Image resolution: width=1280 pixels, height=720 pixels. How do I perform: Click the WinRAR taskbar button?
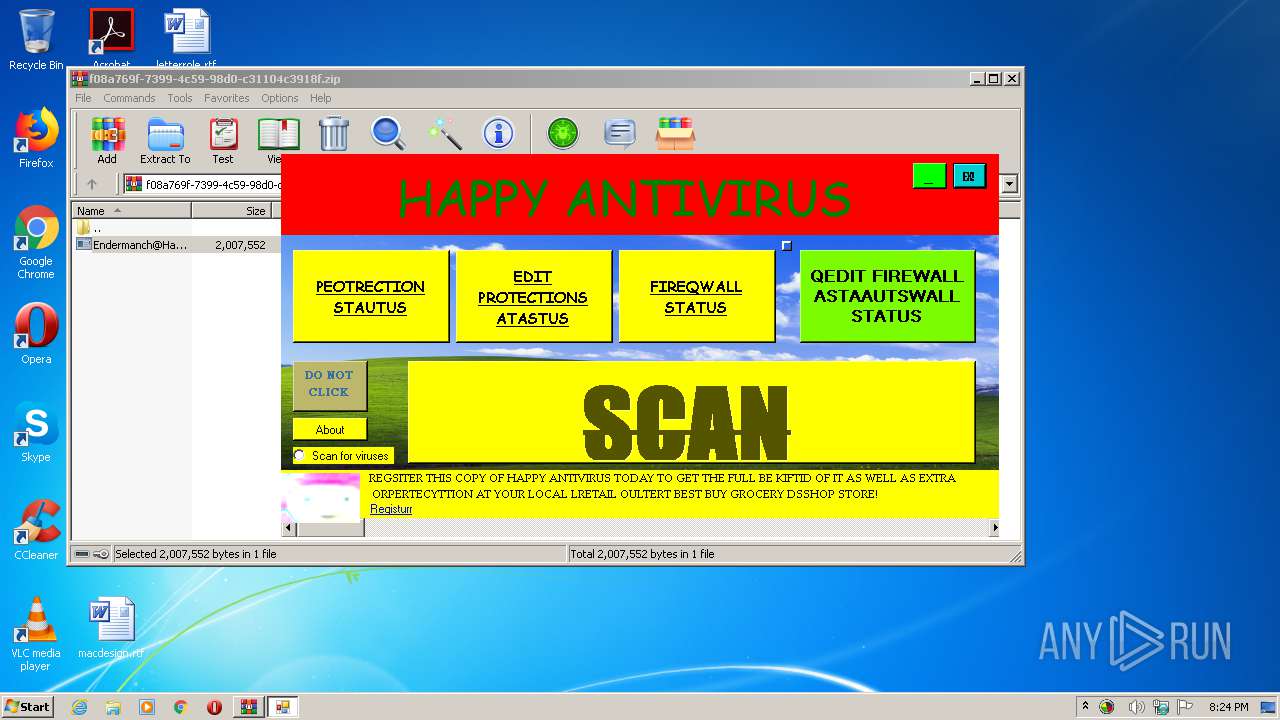[248, 707]
